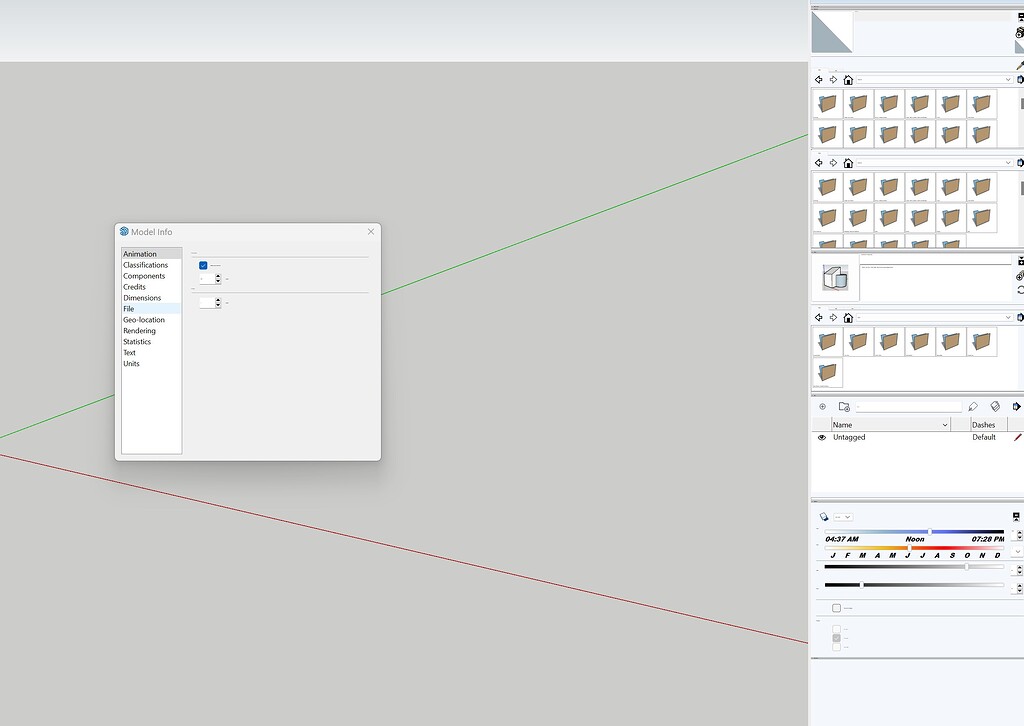The image size is (1024, 726).
Task: Uncheck the scene transitions checkbox in Model Info
Action: (203, 265)
